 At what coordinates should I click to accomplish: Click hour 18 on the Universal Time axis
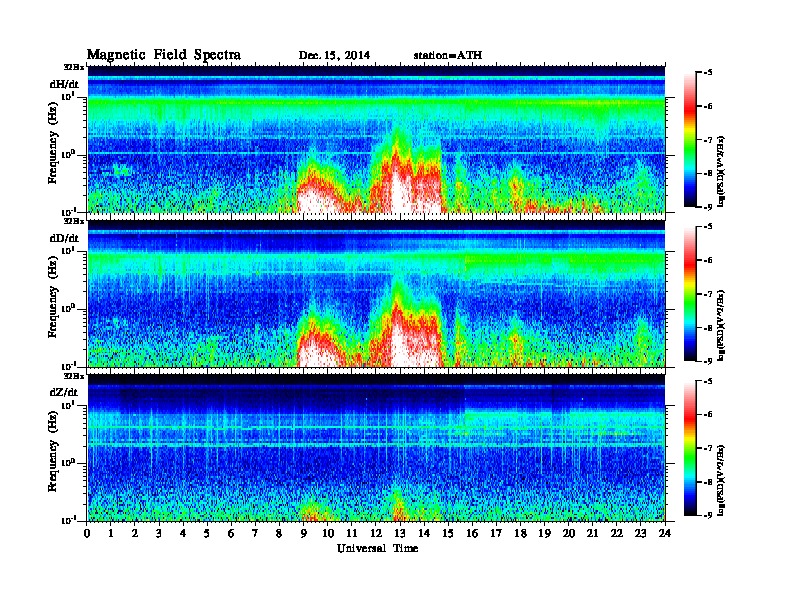click(x=521, y=533)
